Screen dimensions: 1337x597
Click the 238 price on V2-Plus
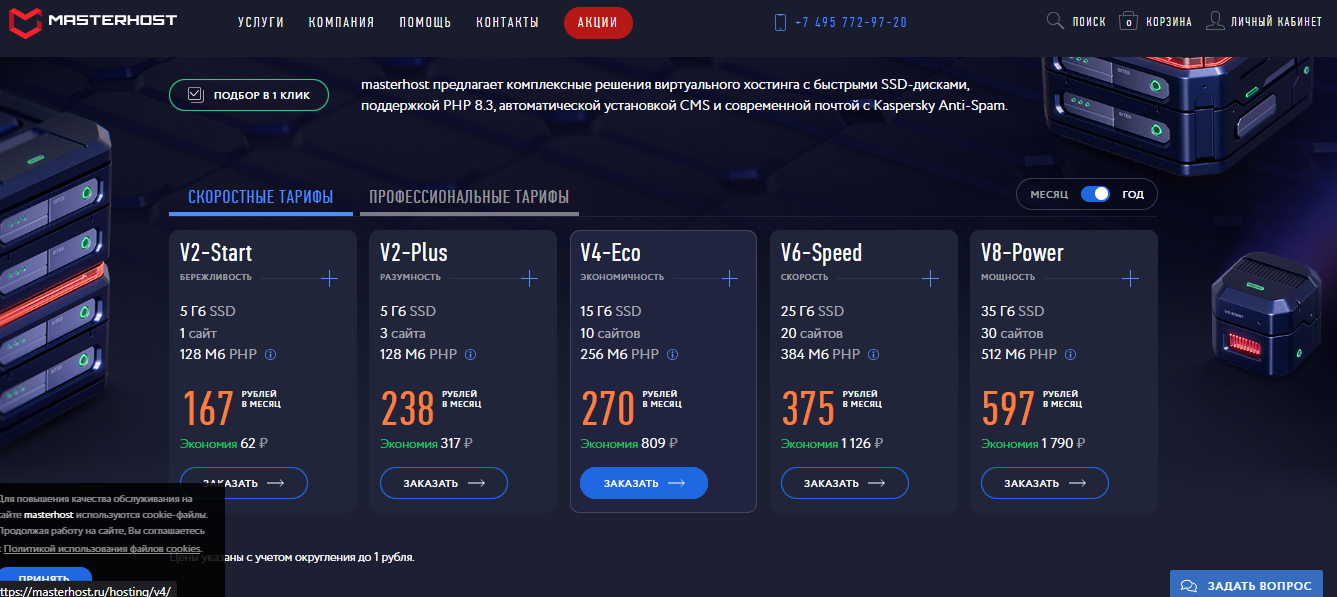[x=408, y=408]
